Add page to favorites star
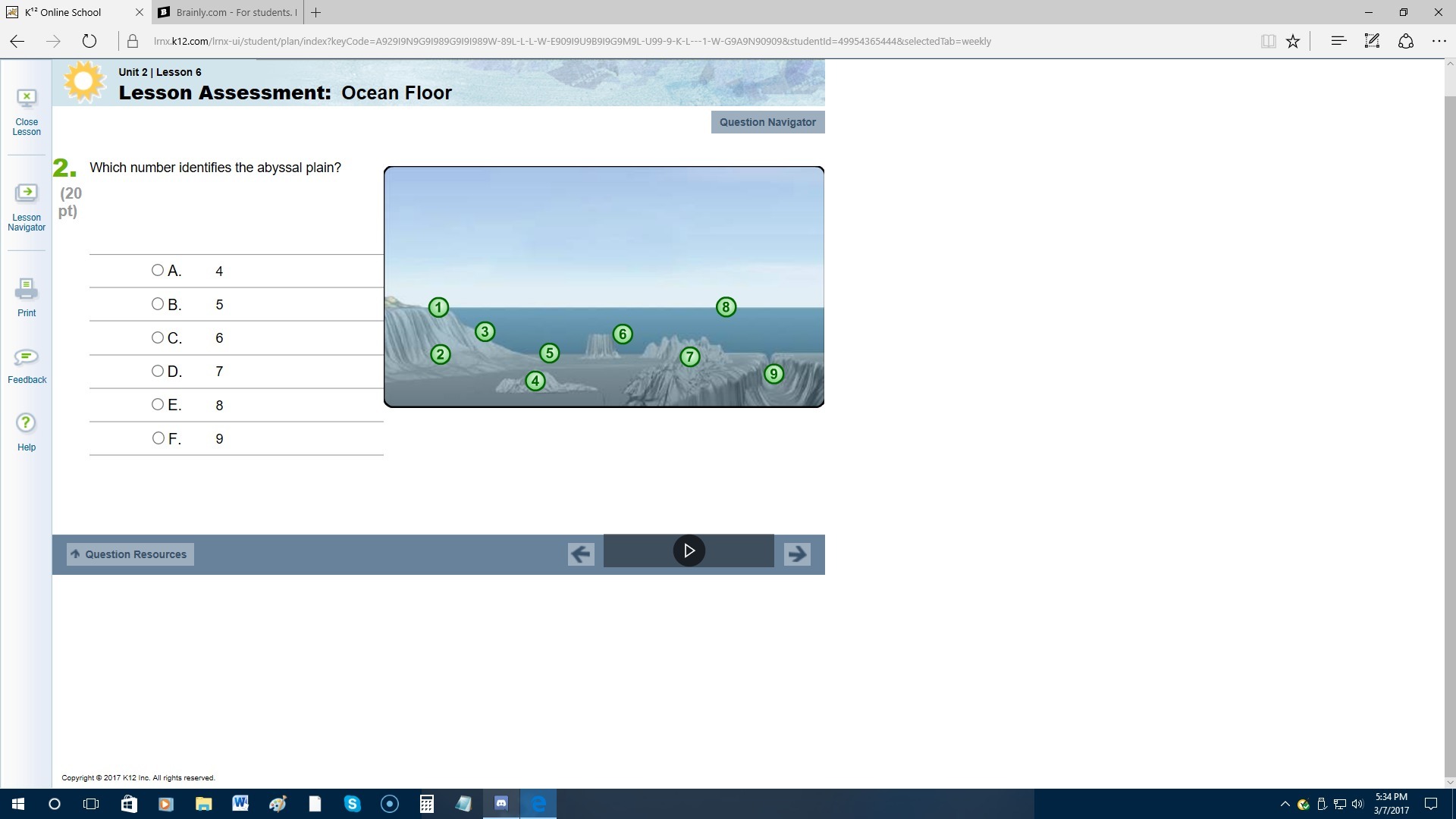The width and height of the screenshot is (1456, 819). [1293, 42]
